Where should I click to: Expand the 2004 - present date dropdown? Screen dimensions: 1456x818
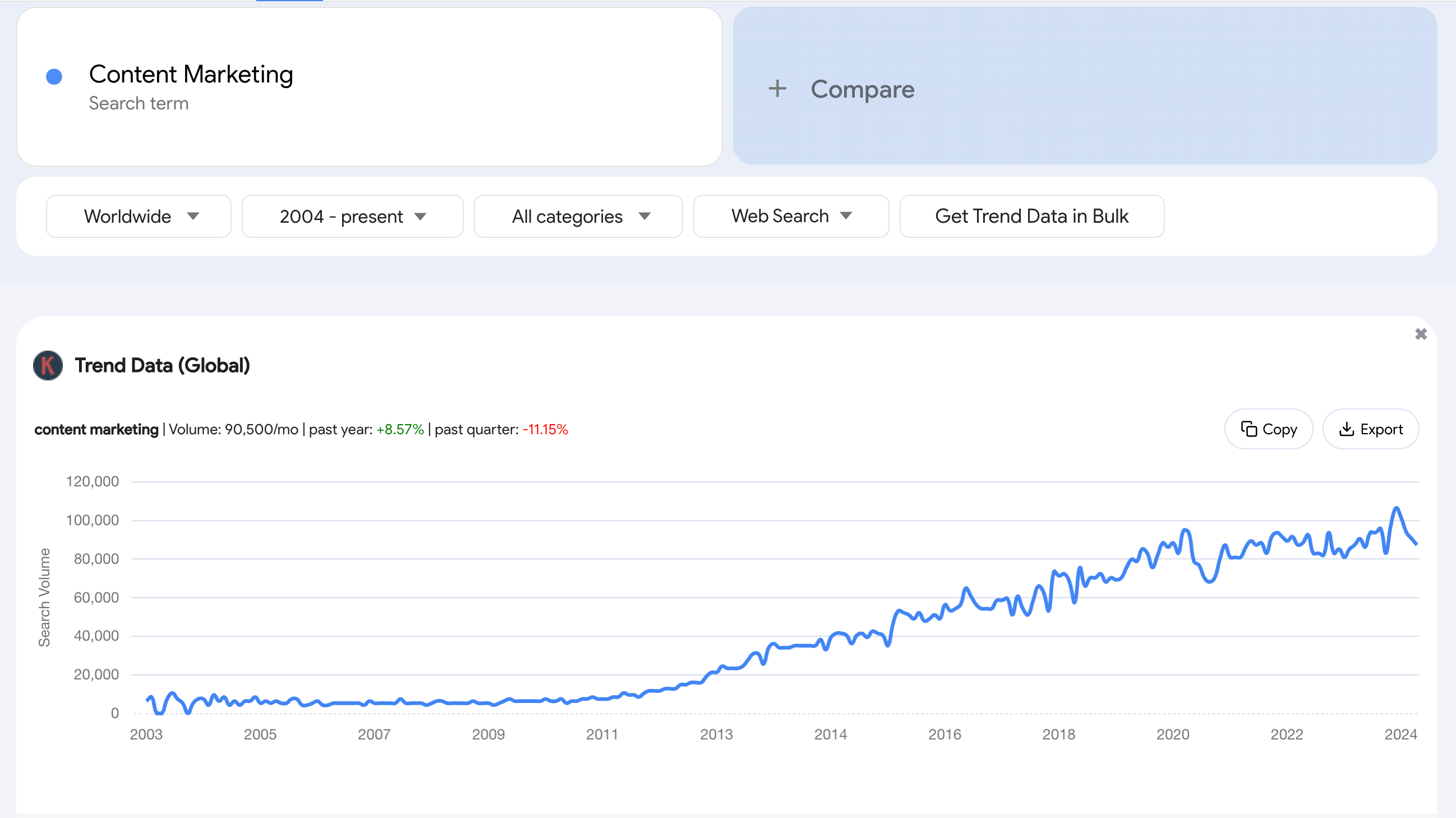pyautogui.click(x=352, y=216)
